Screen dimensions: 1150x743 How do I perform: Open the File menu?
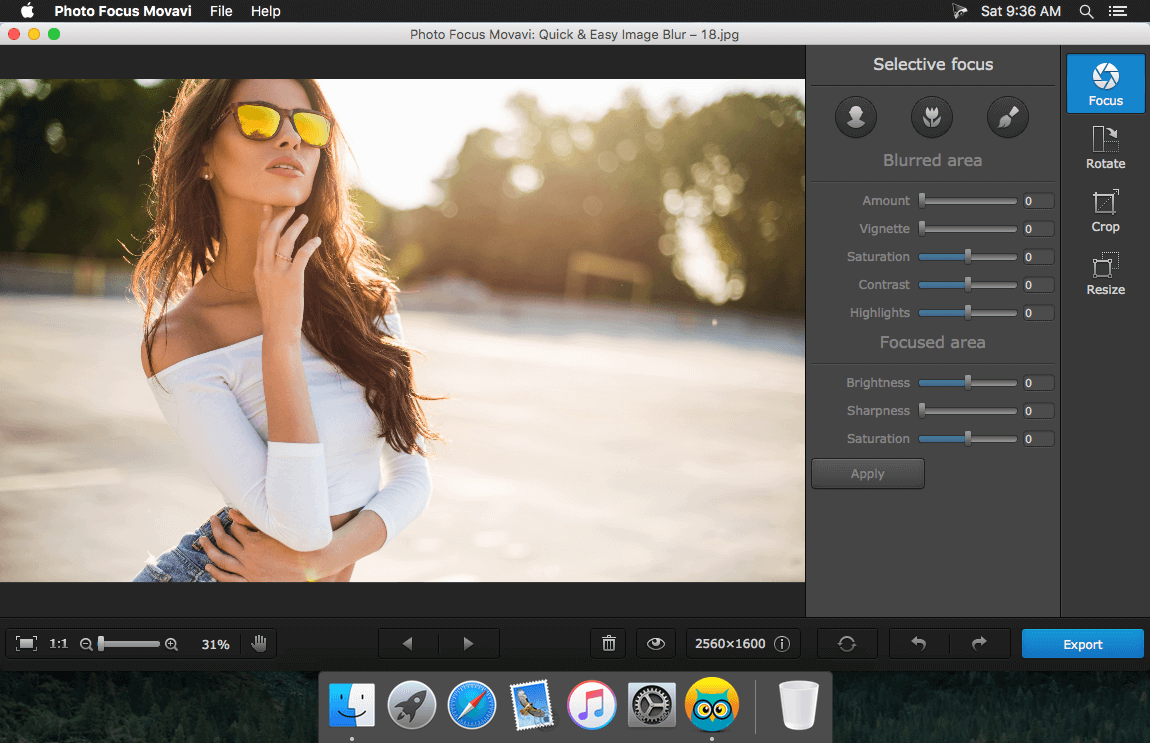pos(221,11)
